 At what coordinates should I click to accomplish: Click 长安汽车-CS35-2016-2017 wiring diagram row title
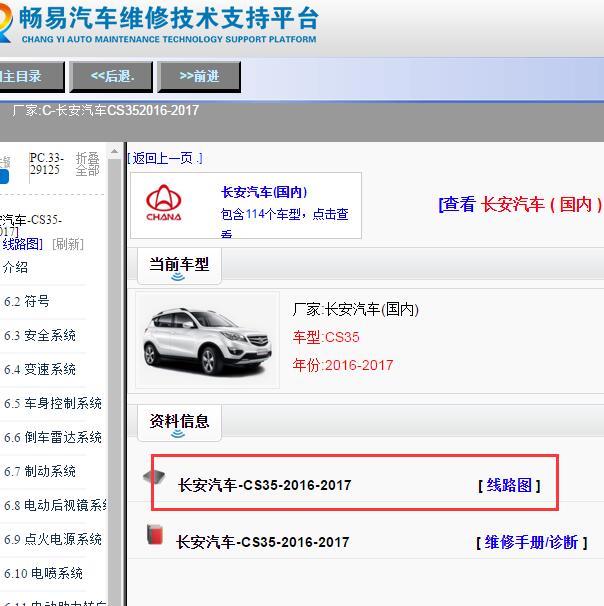coord(265,485)
